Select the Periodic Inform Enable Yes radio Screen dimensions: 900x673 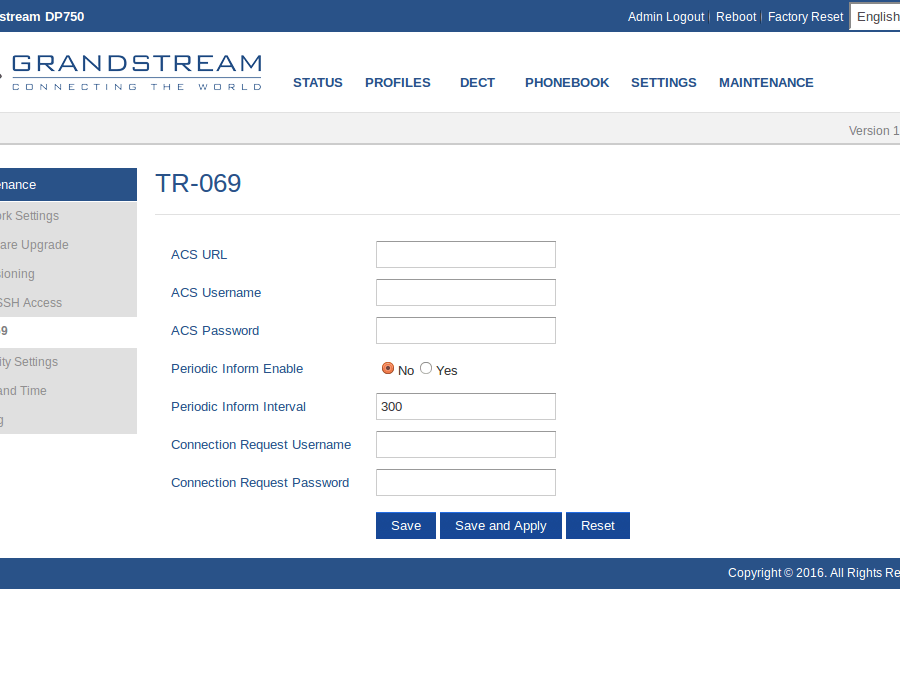click(426, 368)
